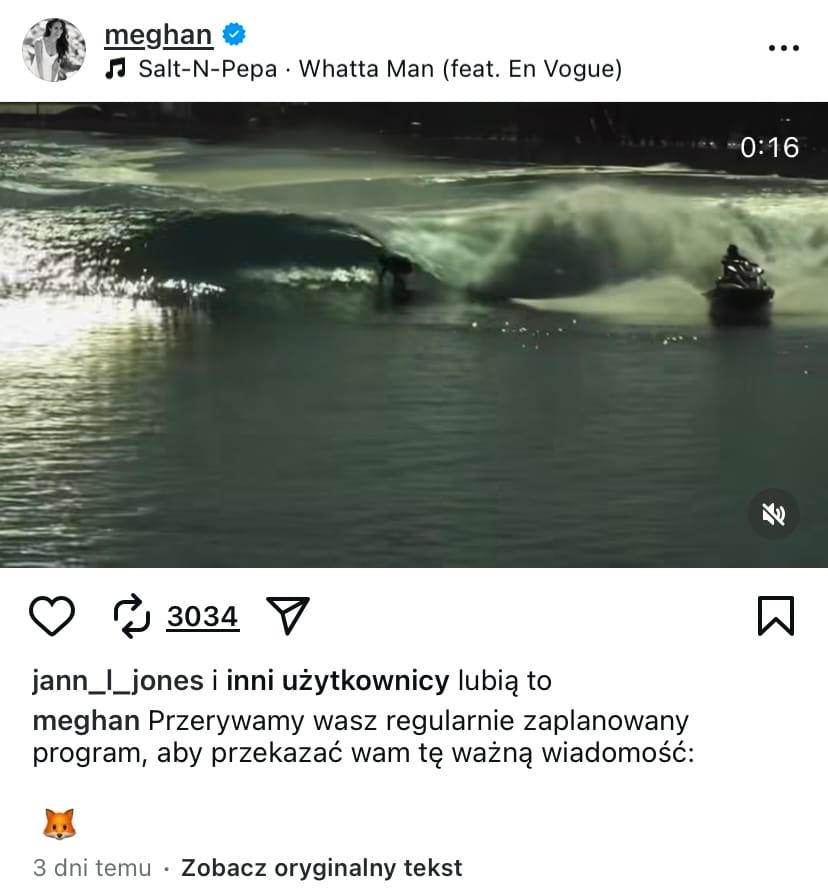Open the 3034 repost count
Screen dimensions: 828x892
203,617
